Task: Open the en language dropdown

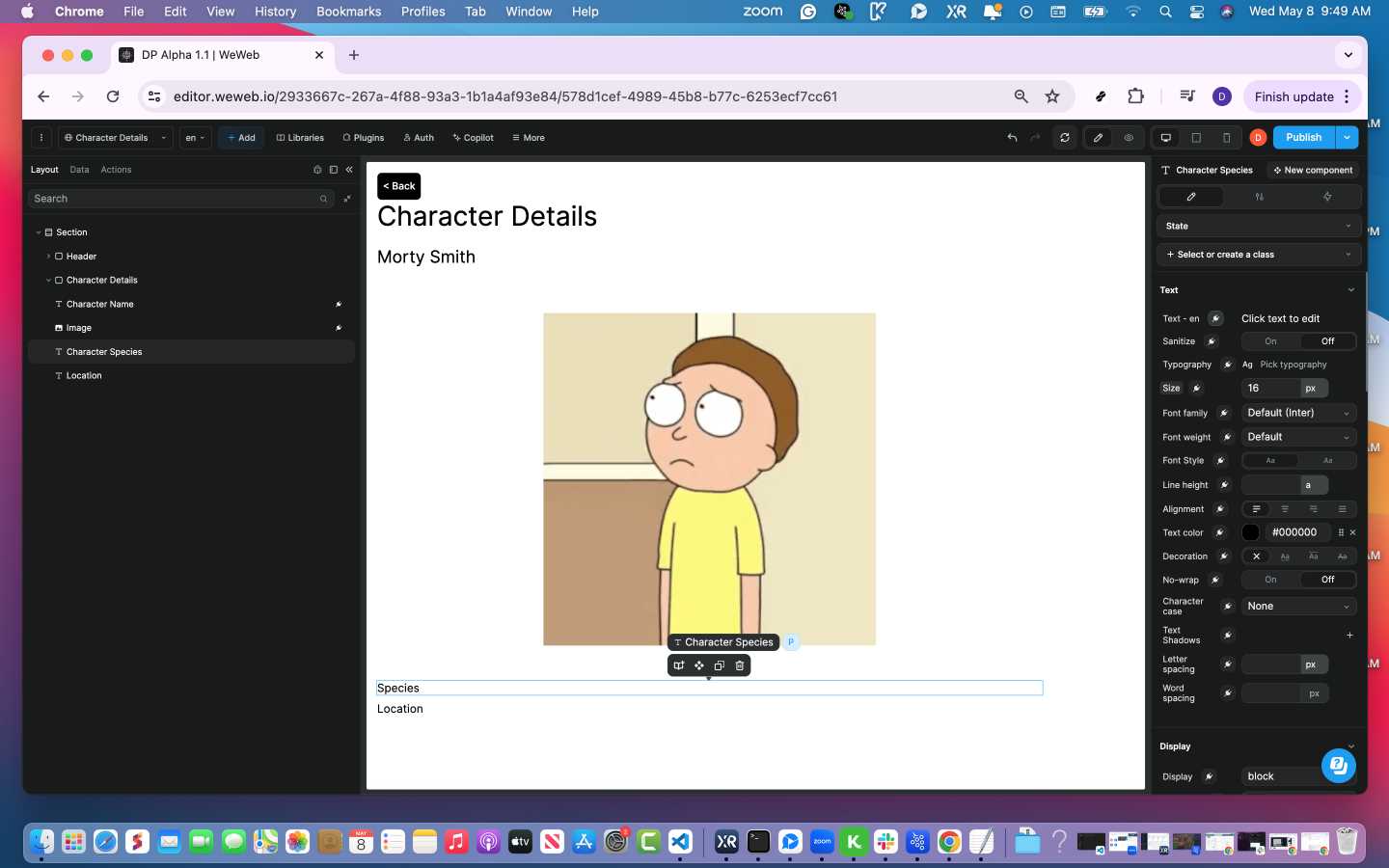Action: pyautogui.click(x=195, y=138)
